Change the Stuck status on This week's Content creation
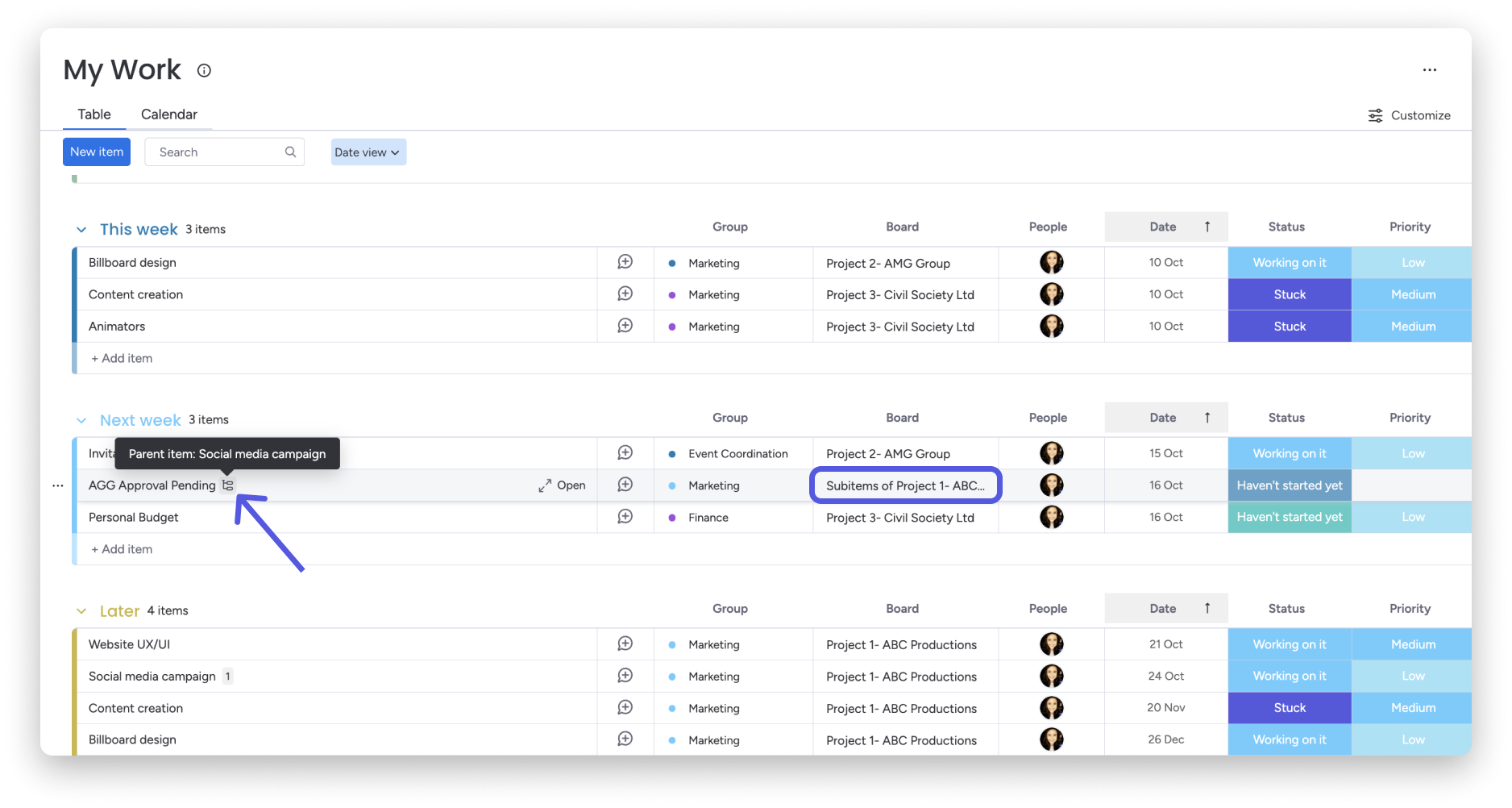The width and height of the screenshot is (1512, 808). pyautogui.click(x=1289, y=294)
